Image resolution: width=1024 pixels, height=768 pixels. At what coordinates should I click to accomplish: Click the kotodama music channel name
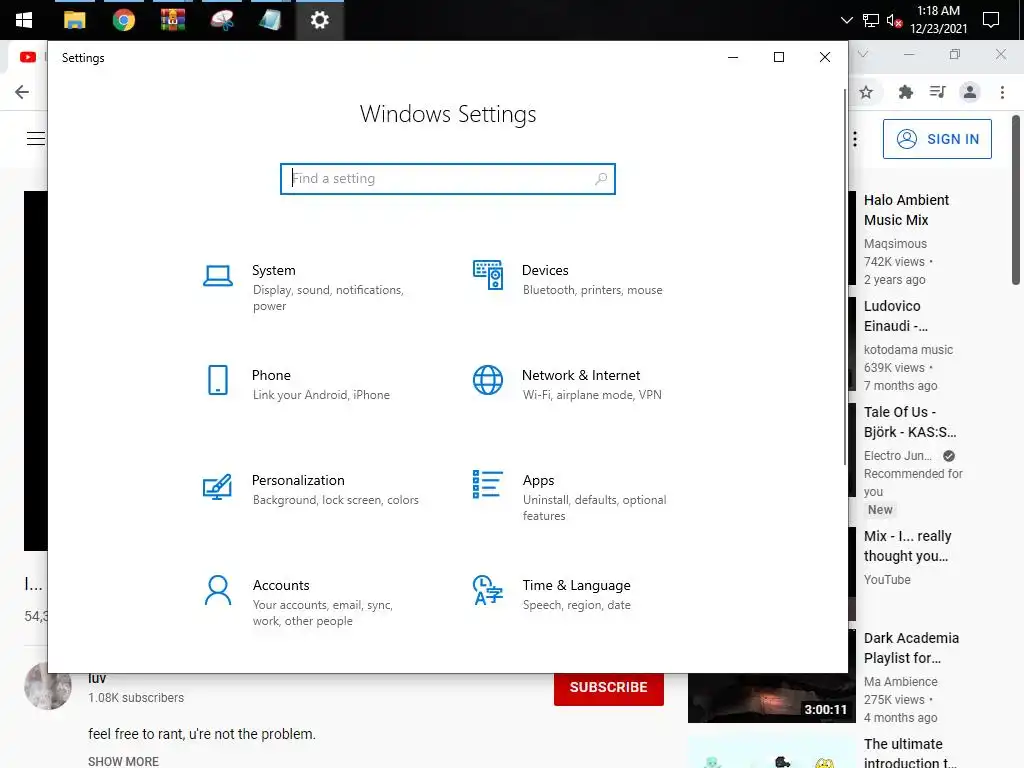[x=908, y=349]
